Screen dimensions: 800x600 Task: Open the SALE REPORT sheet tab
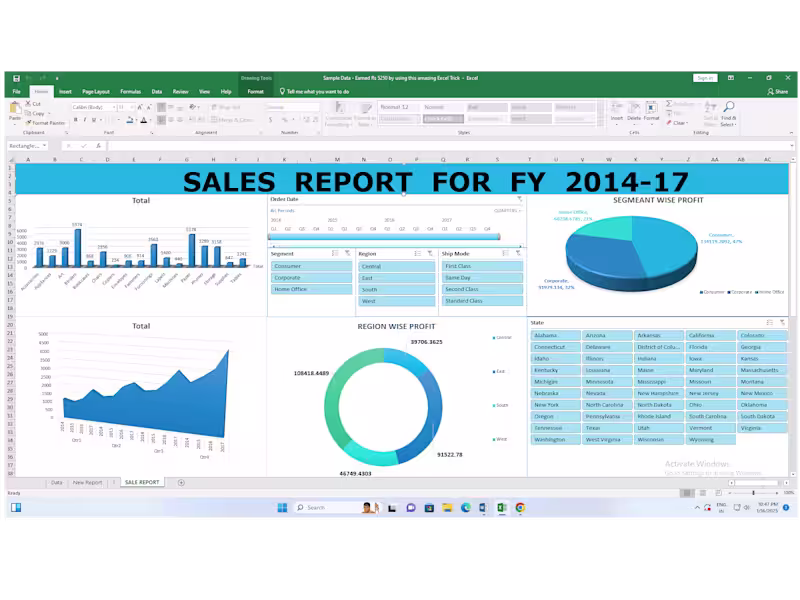140,481
